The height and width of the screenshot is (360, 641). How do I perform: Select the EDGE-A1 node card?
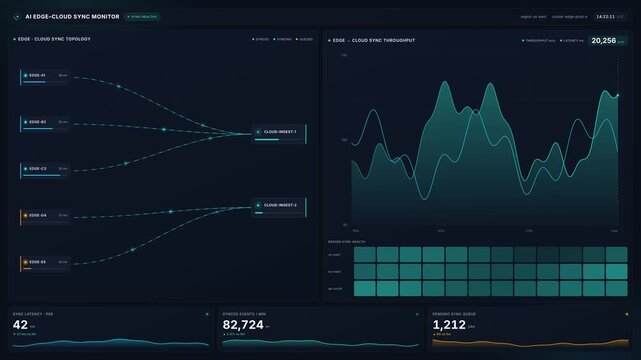coord(45,77)
